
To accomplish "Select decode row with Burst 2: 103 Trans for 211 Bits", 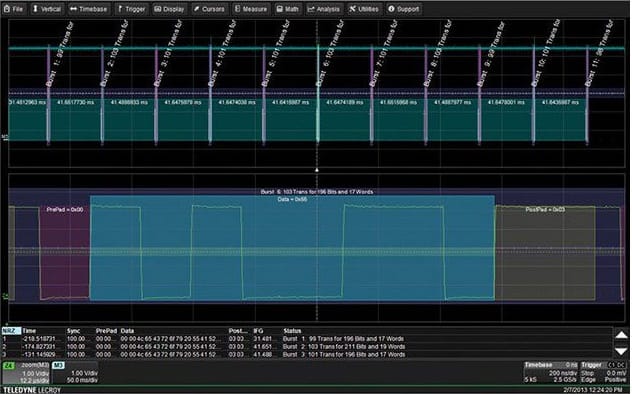I will (306, 346).
